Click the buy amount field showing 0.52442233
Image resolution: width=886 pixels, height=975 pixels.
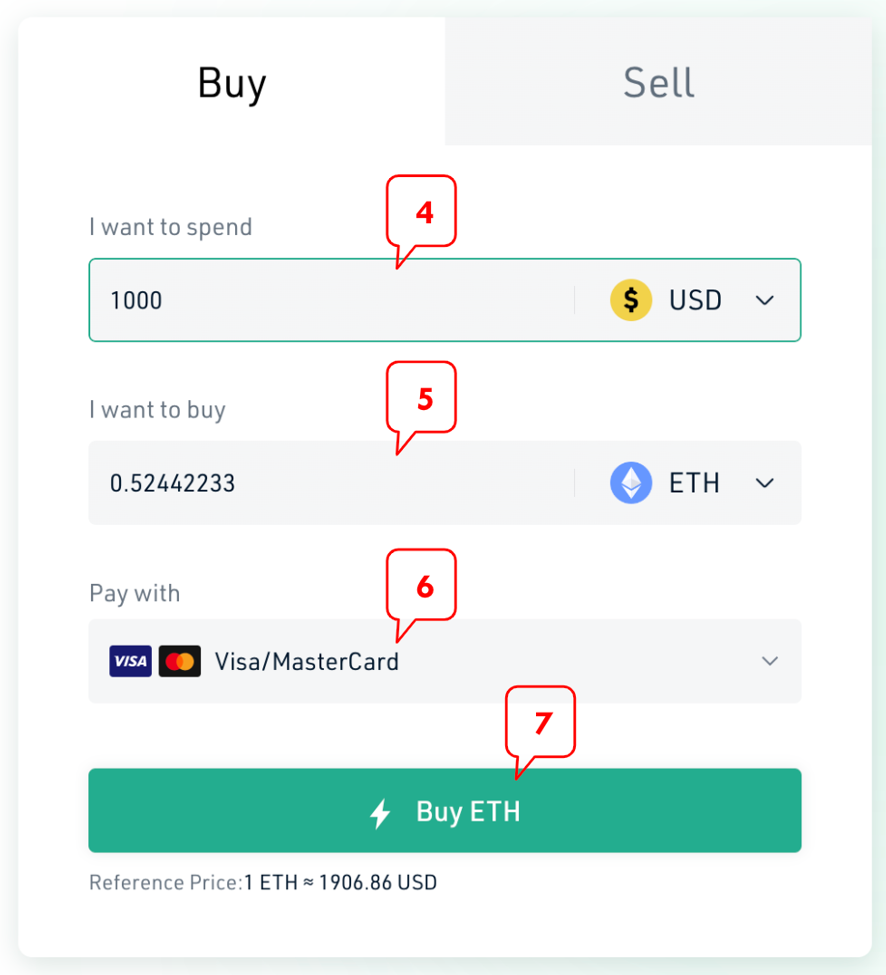332,483
